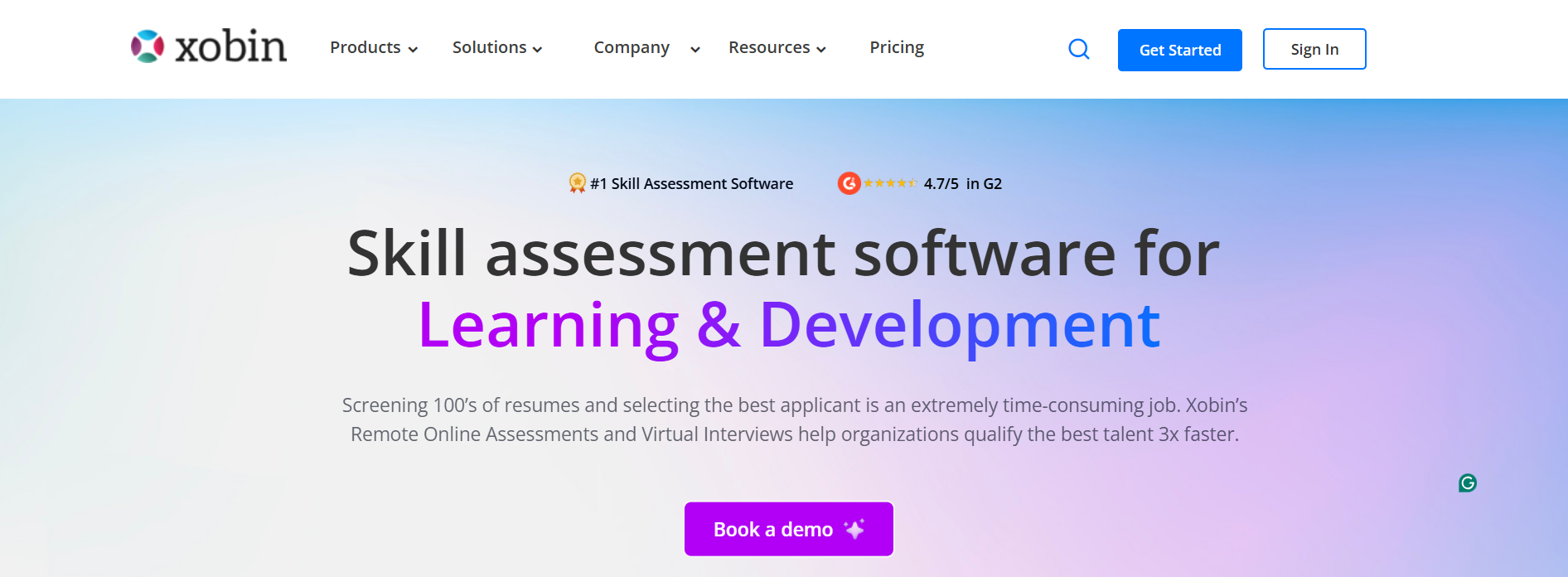
Task: Open the Company menu
Action: click(x=632, y=47)
